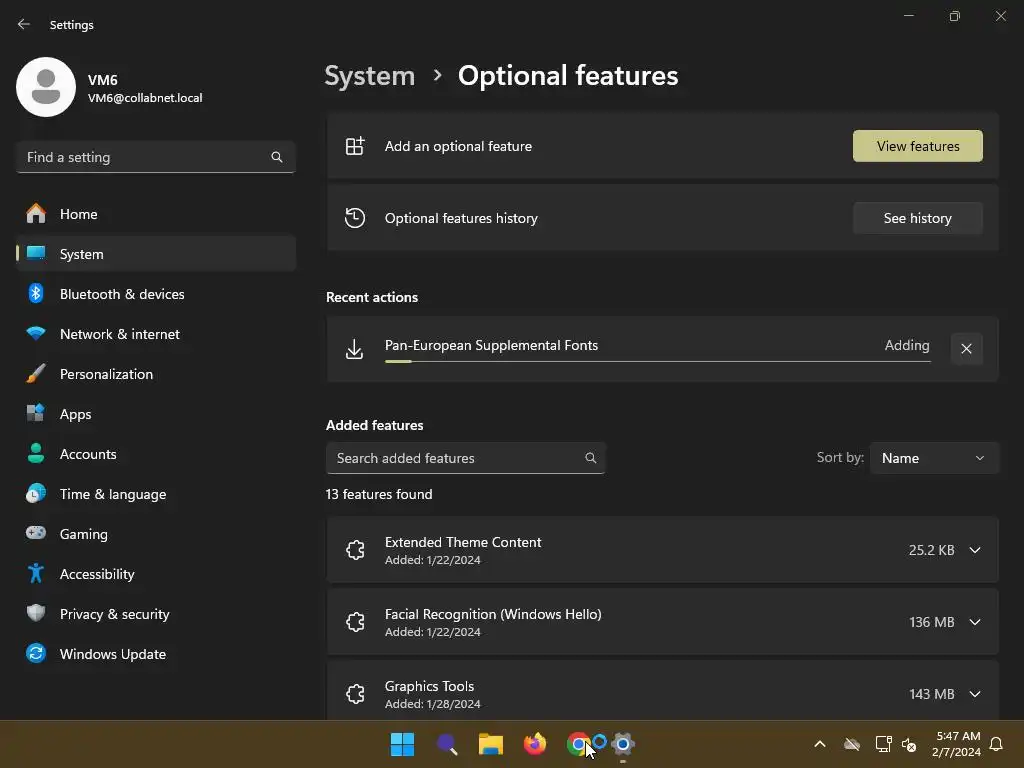Click the View features button
The height and width of the screenshot is (768, 1024).
[918, 146]
